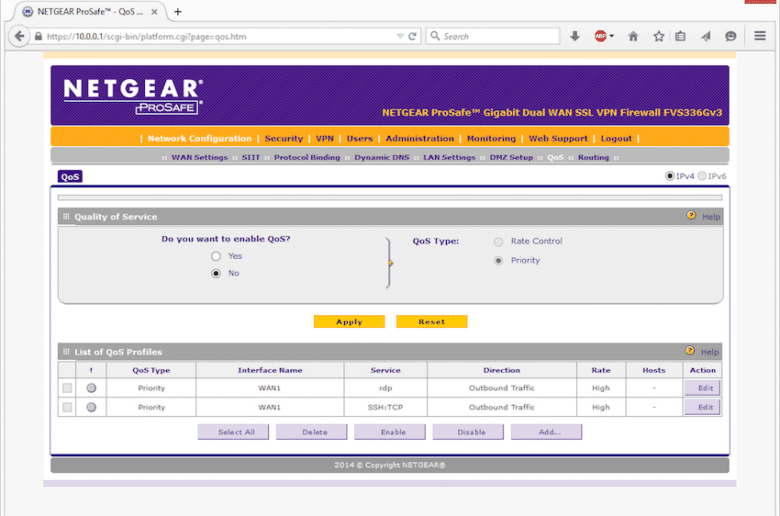Go to Protocol Binding submenu

point(307,157)
